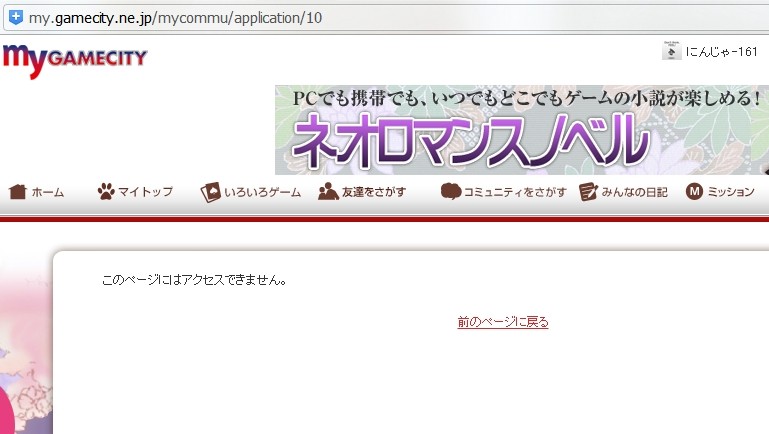Click the ネオロマンスノベル banner ad
This screenshot has height=434, width=769.
tap(521, 130)
